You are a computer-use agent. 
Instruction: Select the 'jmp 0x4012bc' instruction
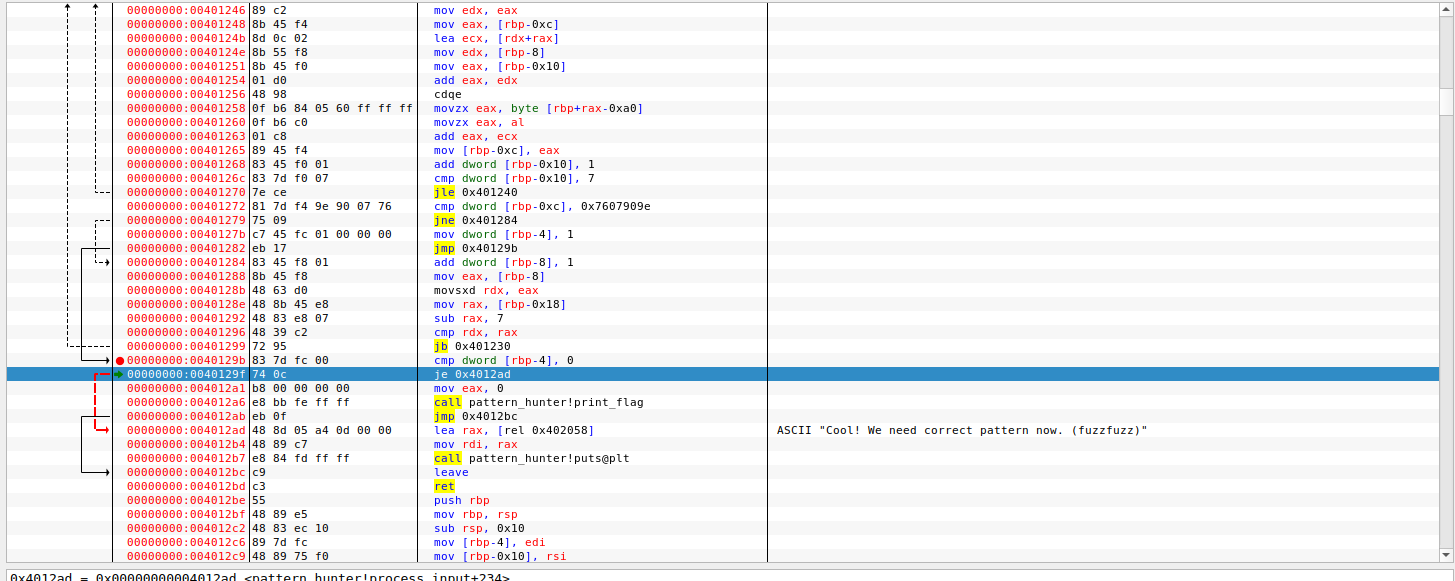pyautogui.click(x=476, y=416)
